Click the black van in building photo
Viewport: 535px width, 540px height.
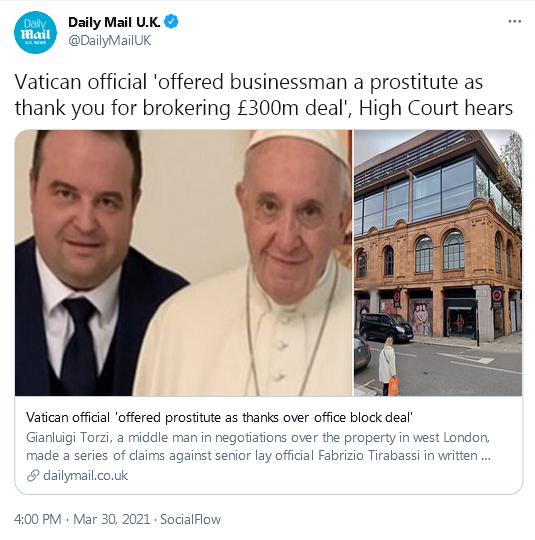pos(386,327)
